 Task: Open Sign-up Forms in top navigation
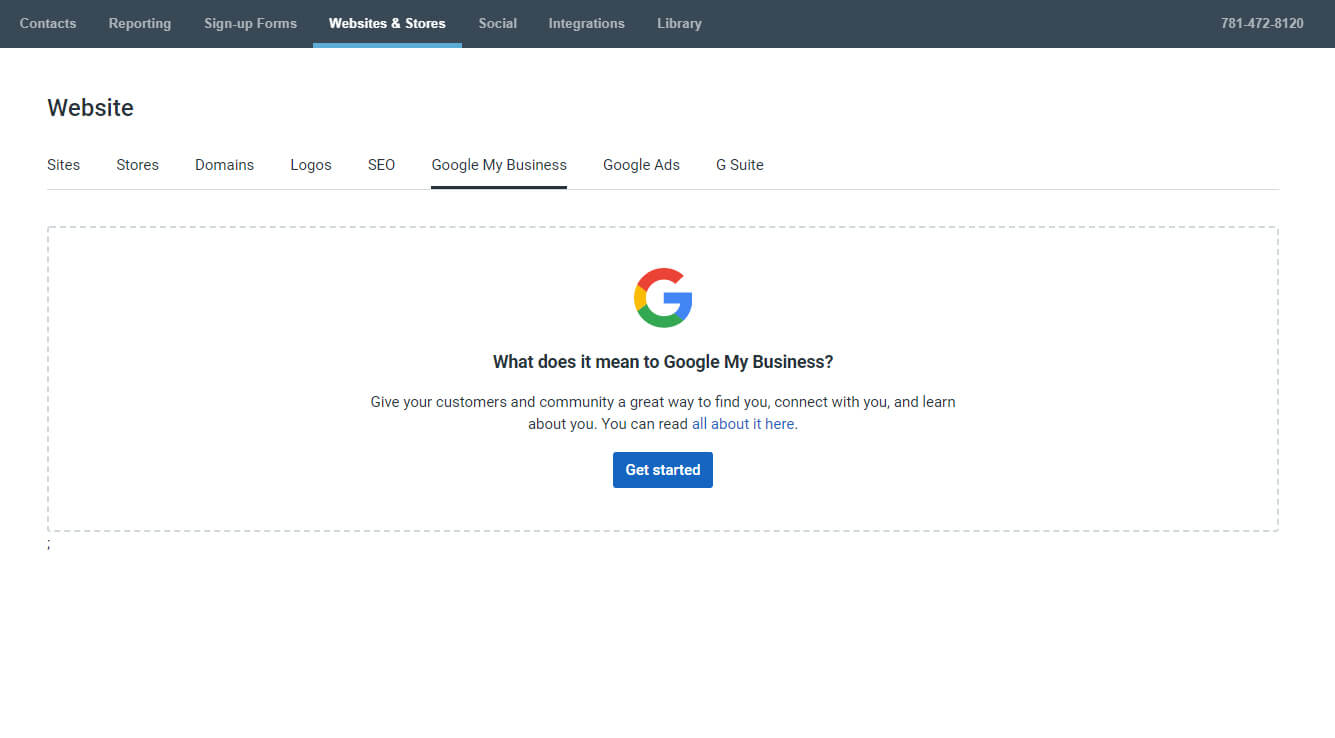pyautogui.click(x=250, y=23)
